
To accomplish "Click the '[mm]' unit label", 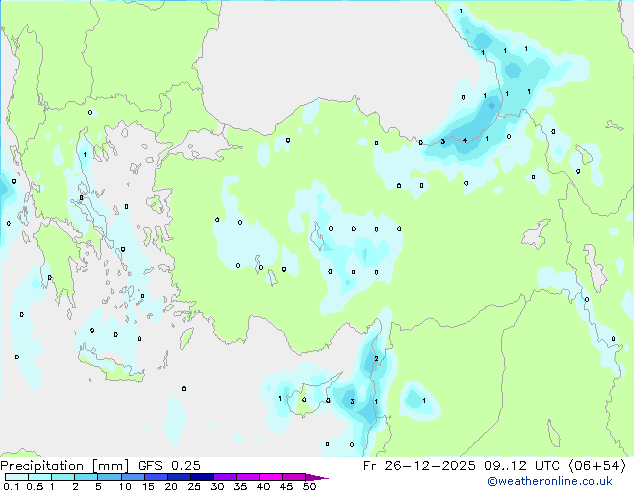I will point(111,466).
